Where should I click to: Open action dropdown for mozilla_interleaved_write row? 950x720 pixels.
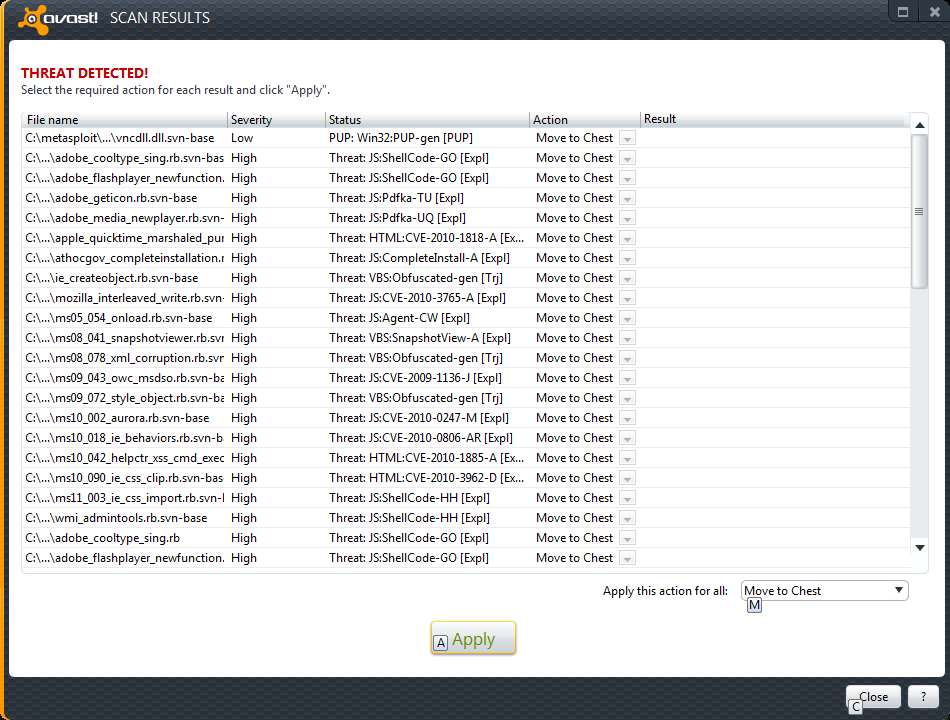(x=628, y=299)
